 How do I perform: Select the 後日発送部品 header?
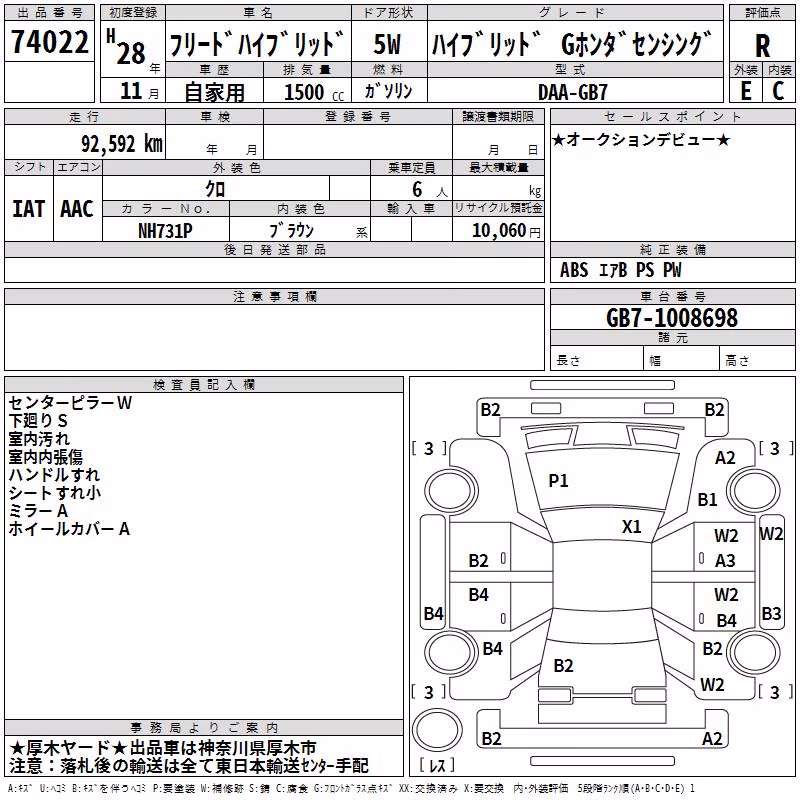[x=274, y=250]
